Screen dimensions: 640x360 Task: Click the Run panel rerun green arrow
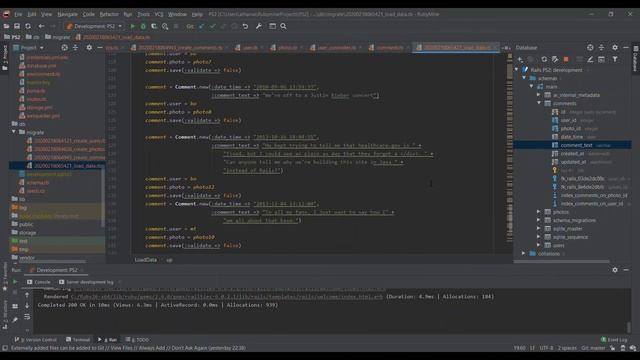pyautogui.click(x=15, y=282)
